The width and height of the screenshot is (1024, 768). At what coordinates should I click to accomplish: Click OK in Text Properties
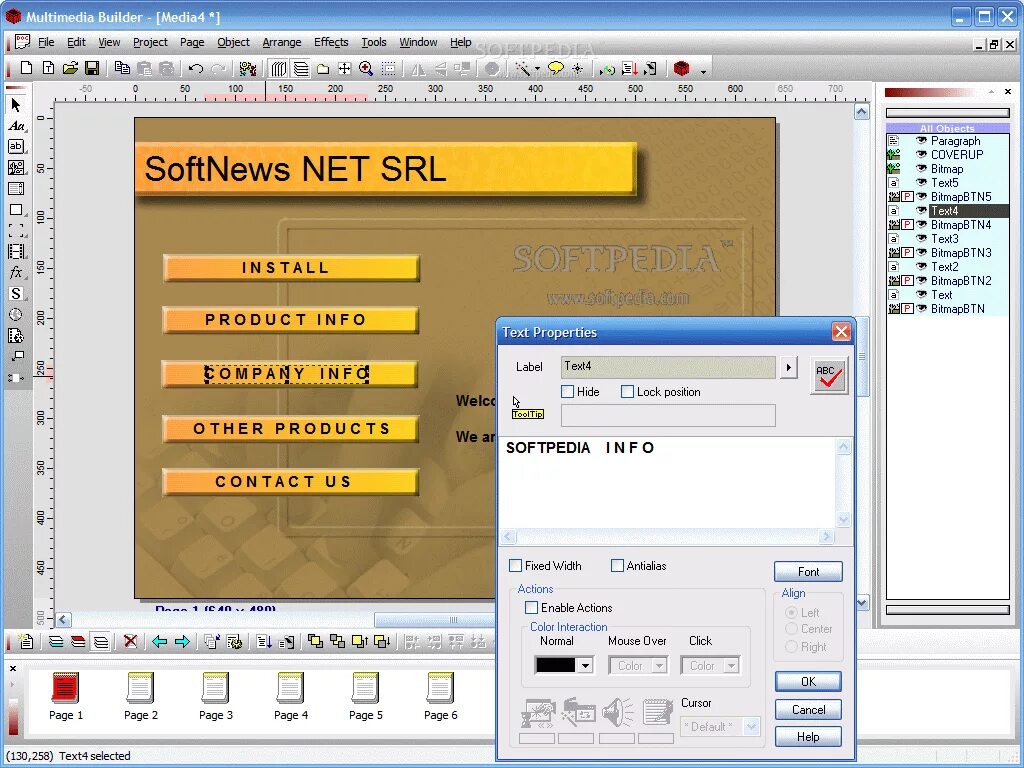[808, 681]
